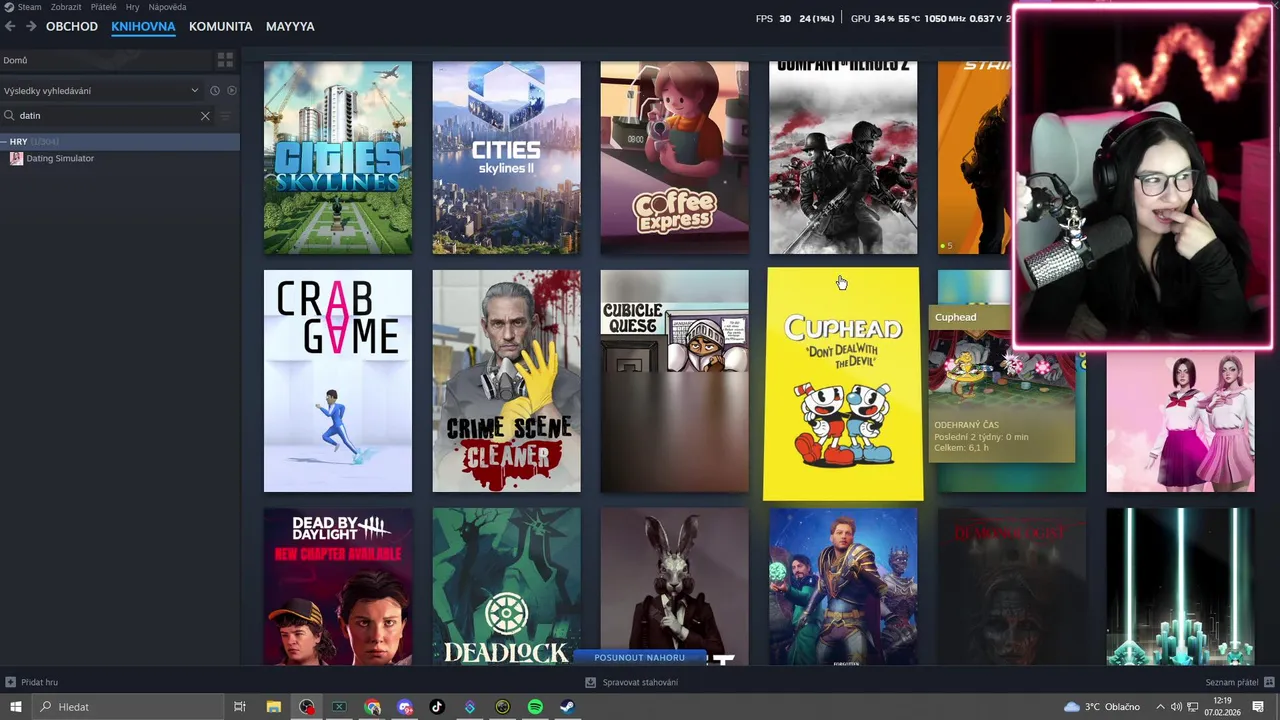This screenshot has height=720, width=1280.
Task: Open the Cities Skylines II tile
Action: (506, 157)
